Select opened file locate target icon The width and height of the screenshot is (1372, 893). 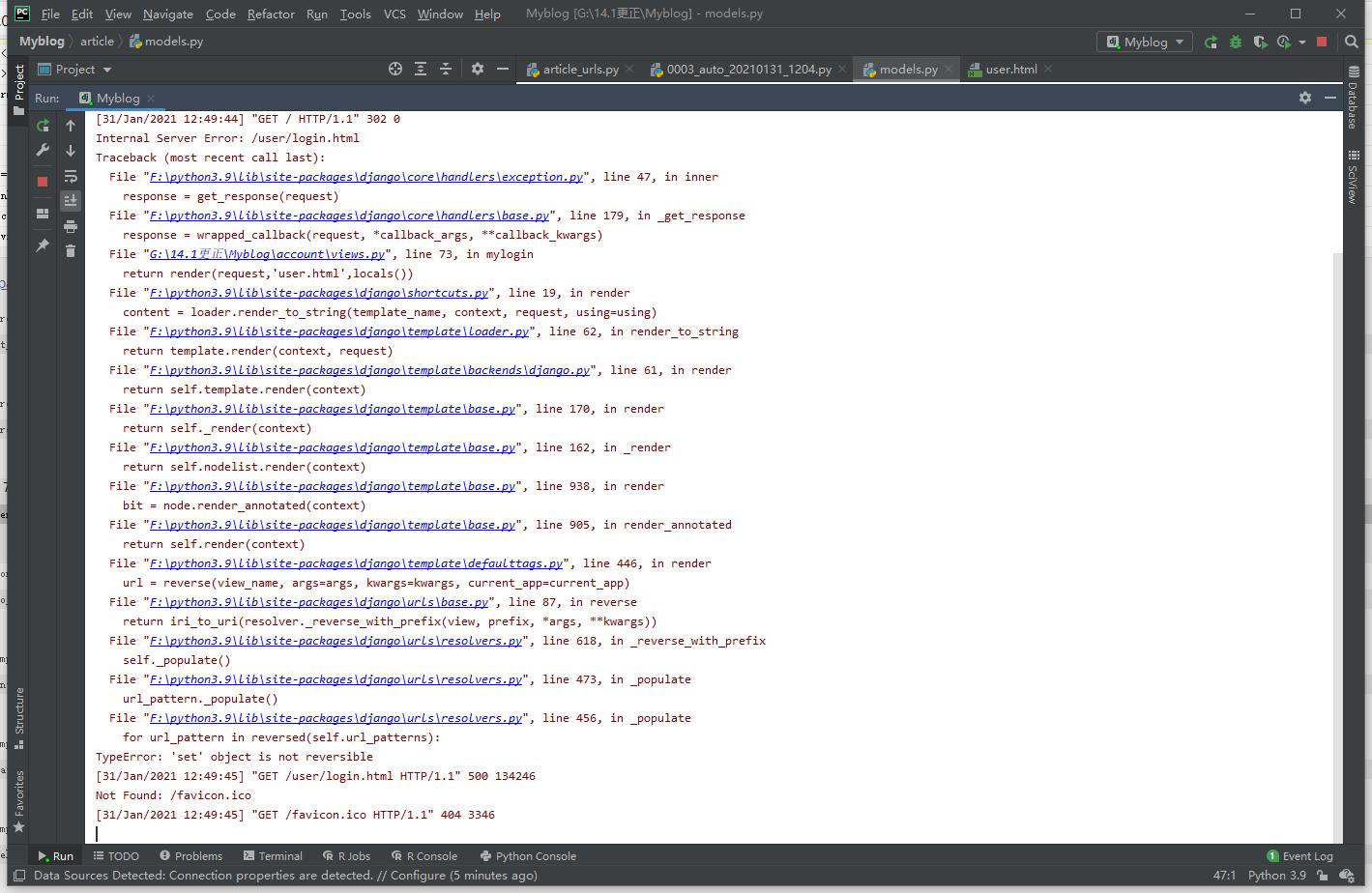pos(395,69)
